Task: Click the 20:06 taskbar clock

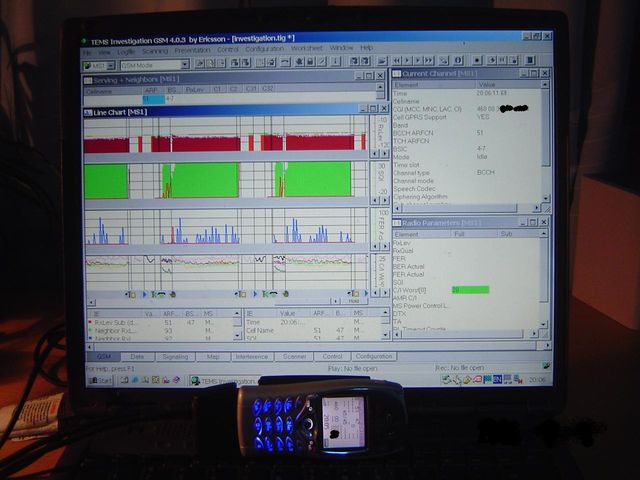Action: click(x=537, y=380)
